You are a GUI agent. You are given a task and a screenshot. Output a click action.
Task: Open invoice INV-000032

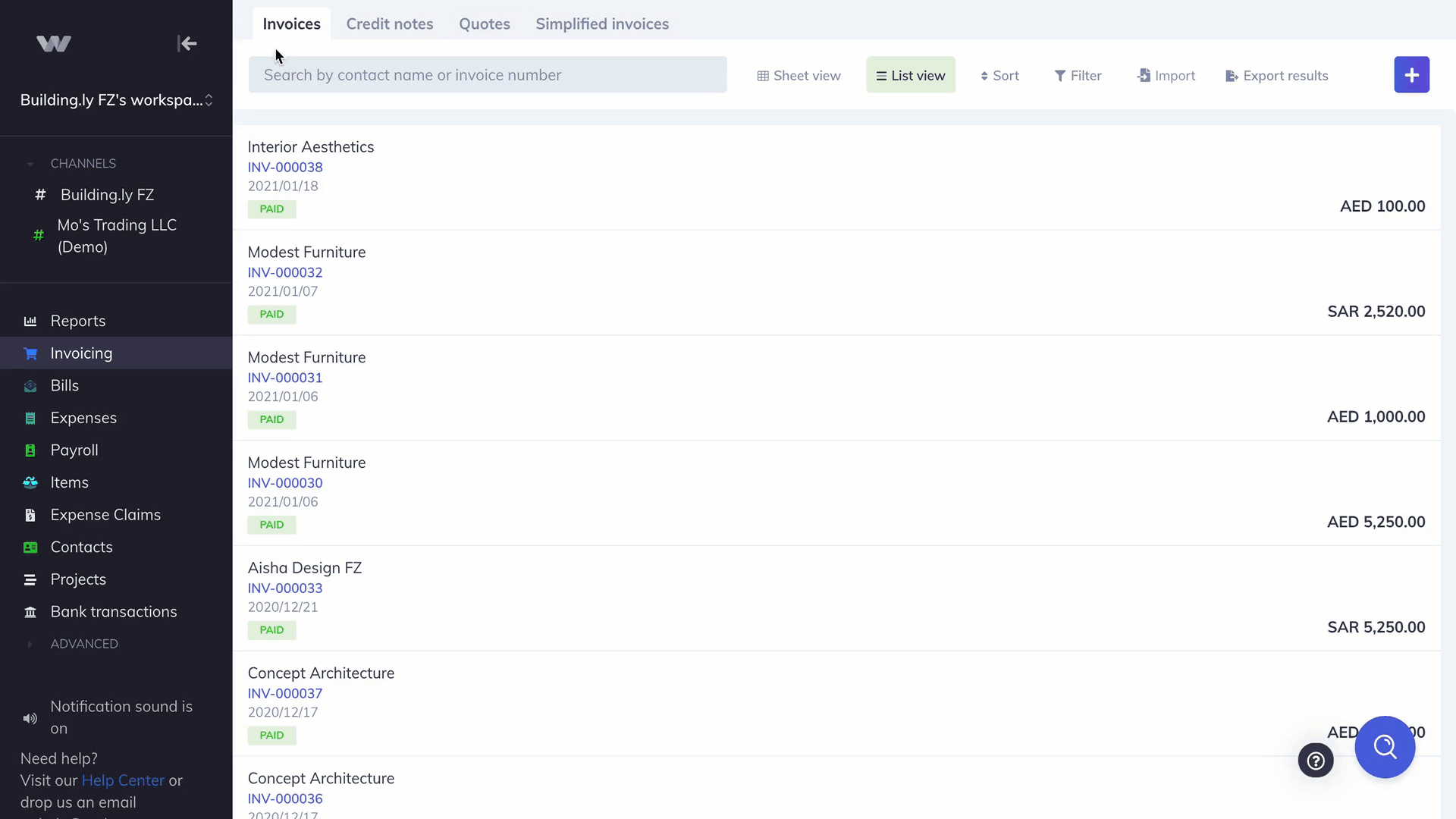[285, 272]
